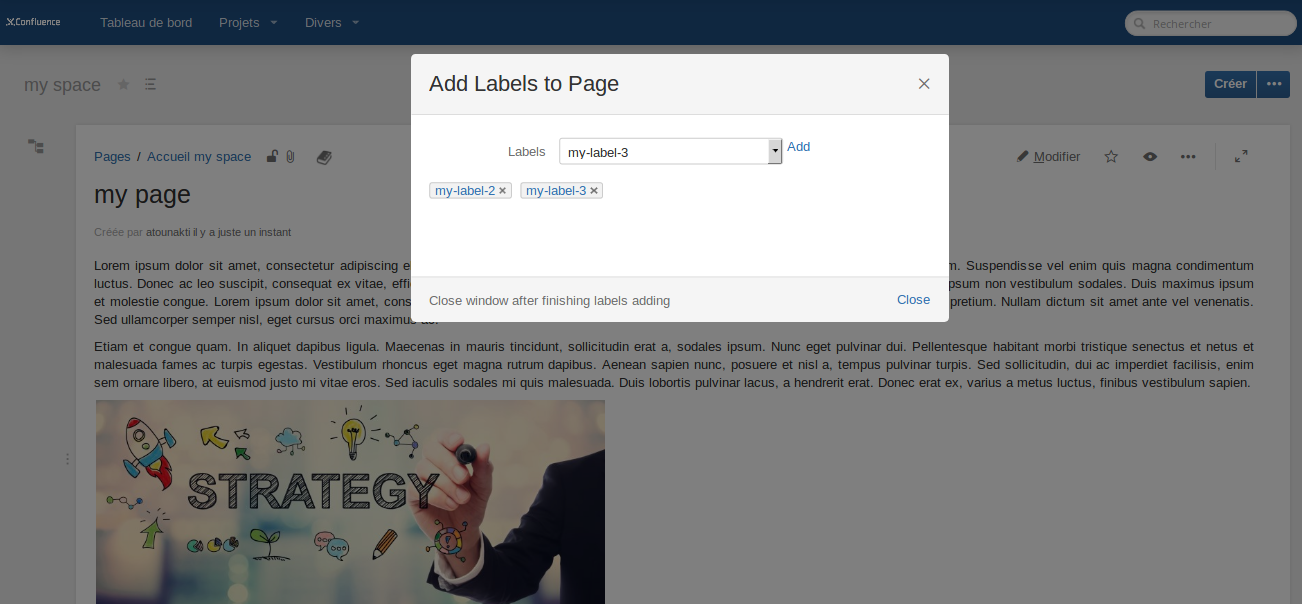Toggle watch page eye icon
Viewport: 1302px width, 604px height.
click(x=1150, y=156)
